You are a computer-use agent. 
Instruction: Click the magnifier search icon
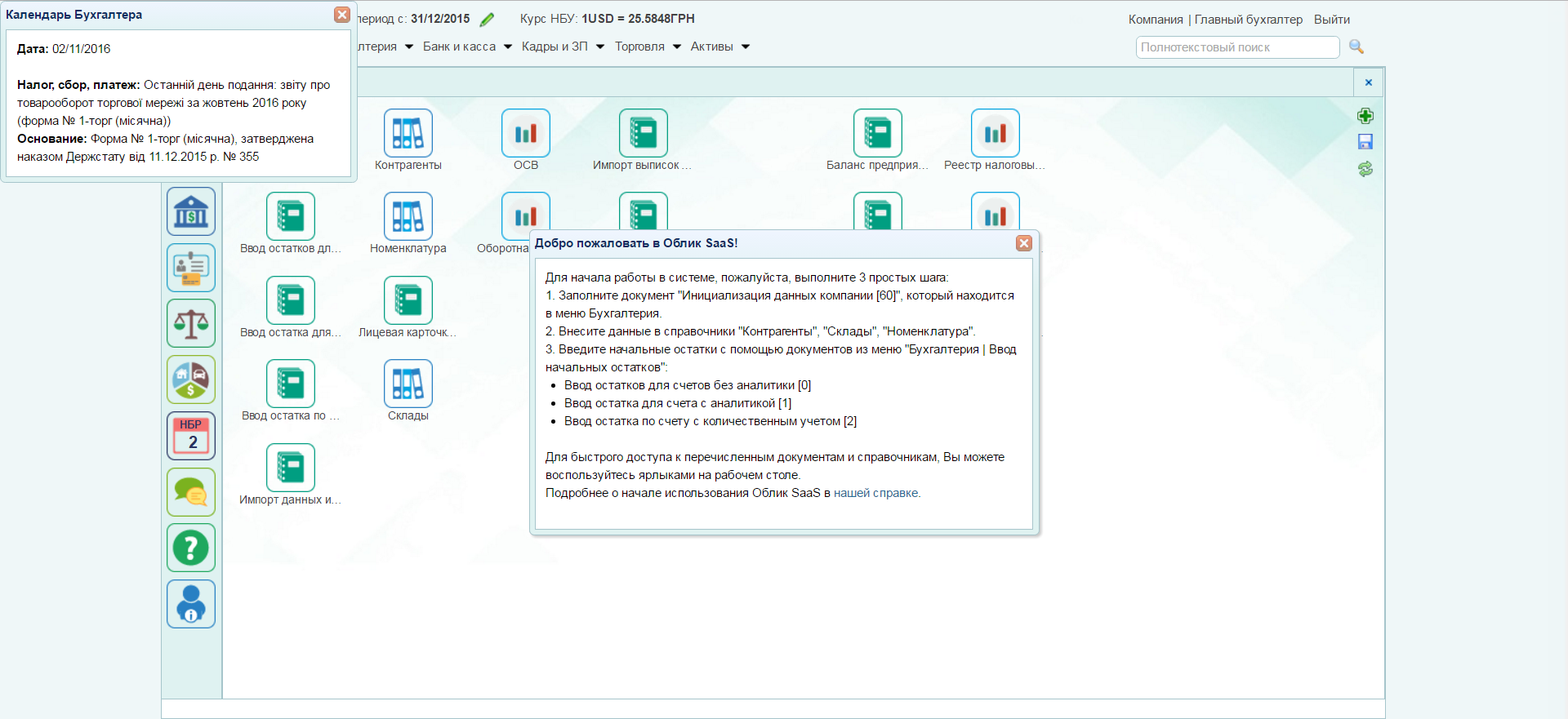1356,47
